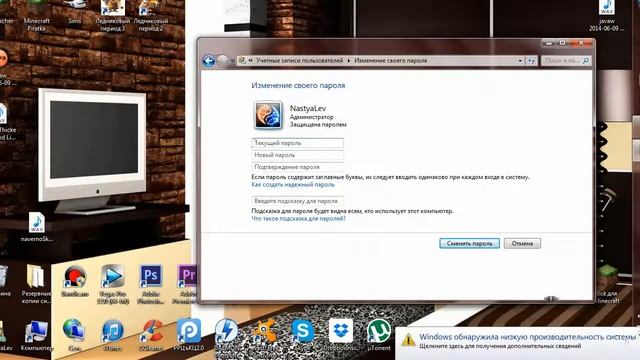Go back with the blue back arrow button

(209, 61)
